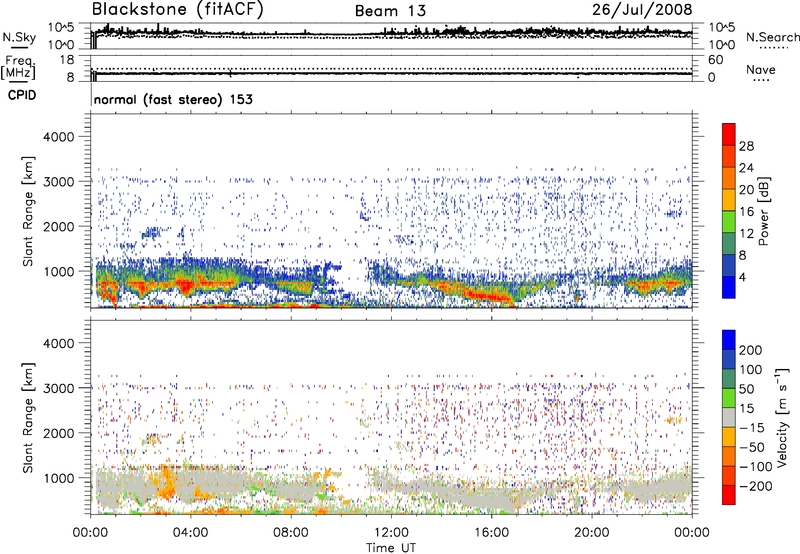
Task: Select the 'N.Sky' legend label
Action: coord(19,37)
